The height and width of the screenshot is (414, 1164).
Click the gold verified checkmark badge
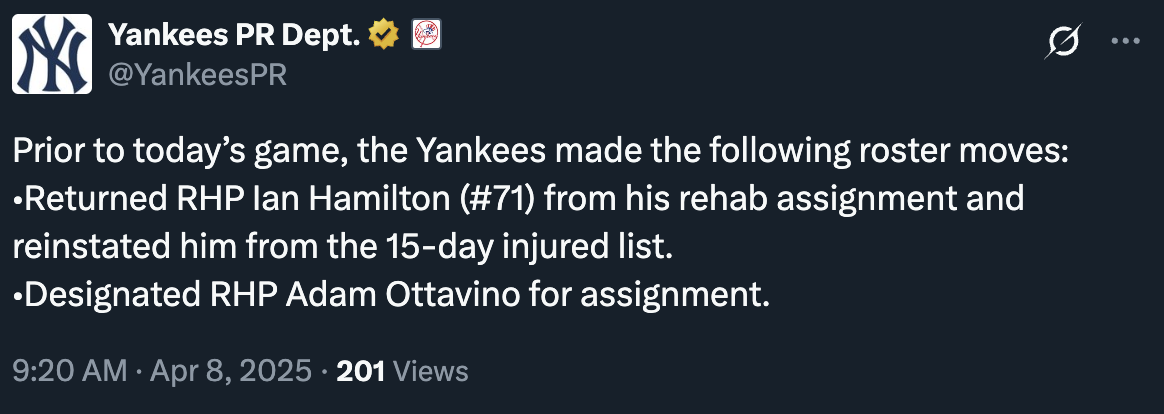[x=384, y=34]
